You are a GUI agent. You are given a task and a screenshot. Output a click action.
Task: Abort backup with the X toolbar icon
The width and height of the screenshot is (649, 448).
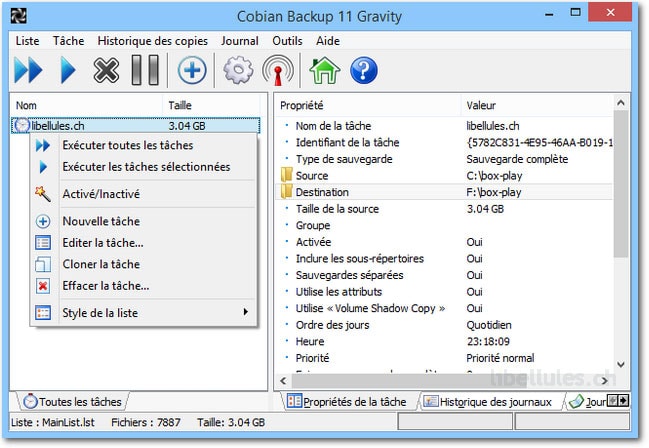click(x=106, y=70)
